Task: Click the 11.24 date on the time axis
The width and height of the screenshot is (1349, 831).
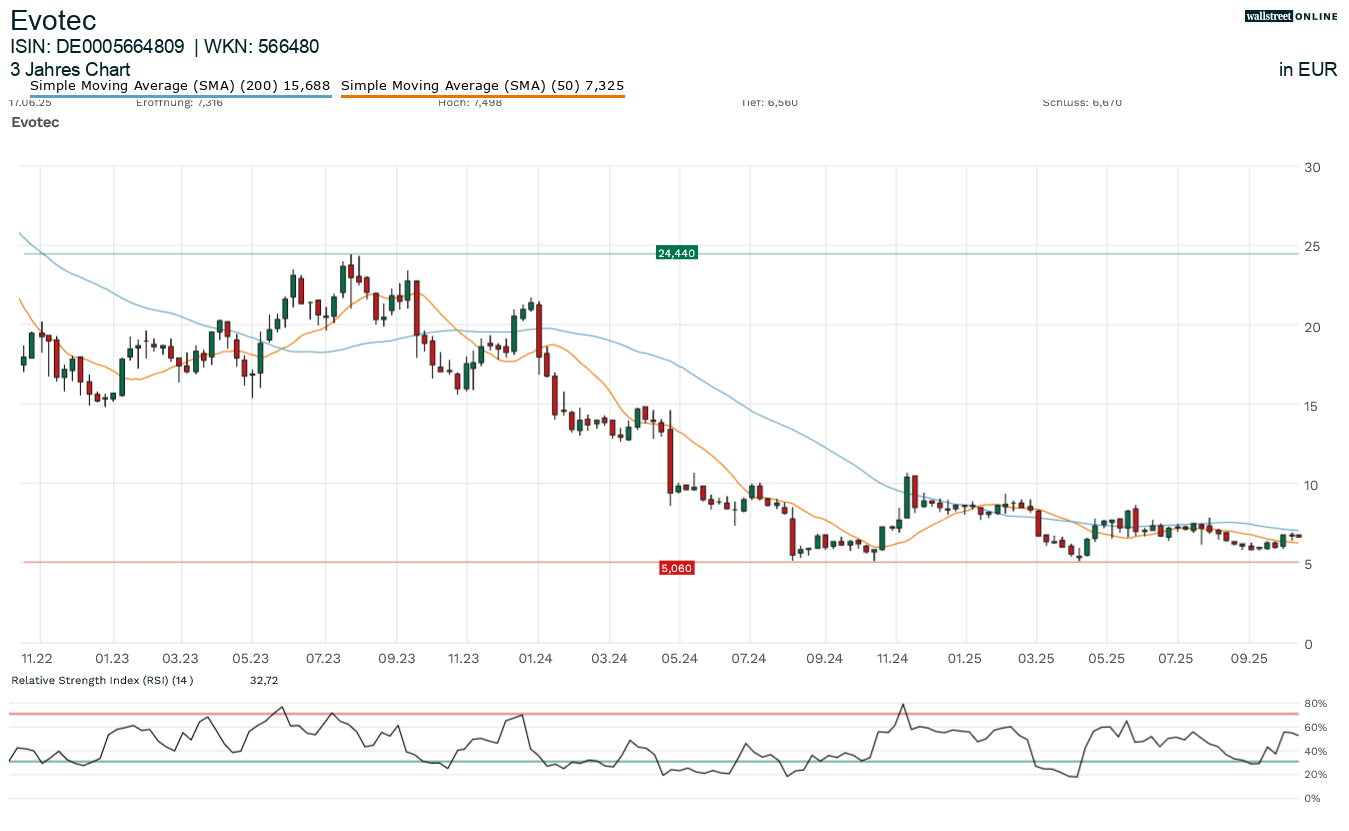Action: click(x=892, y=658)
